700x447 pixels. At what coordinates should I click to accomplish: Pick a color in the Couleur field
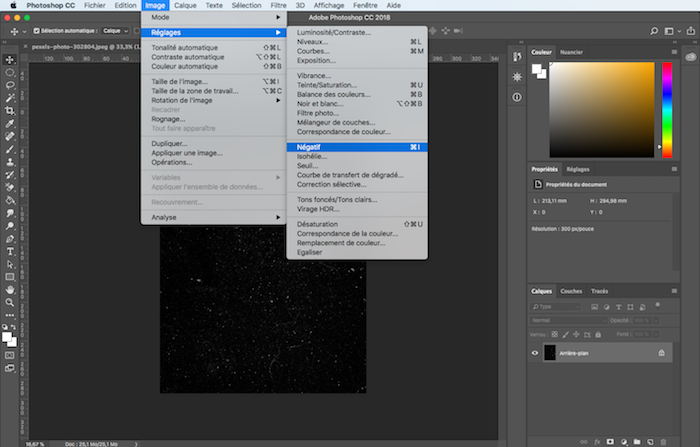coord(602,110)
